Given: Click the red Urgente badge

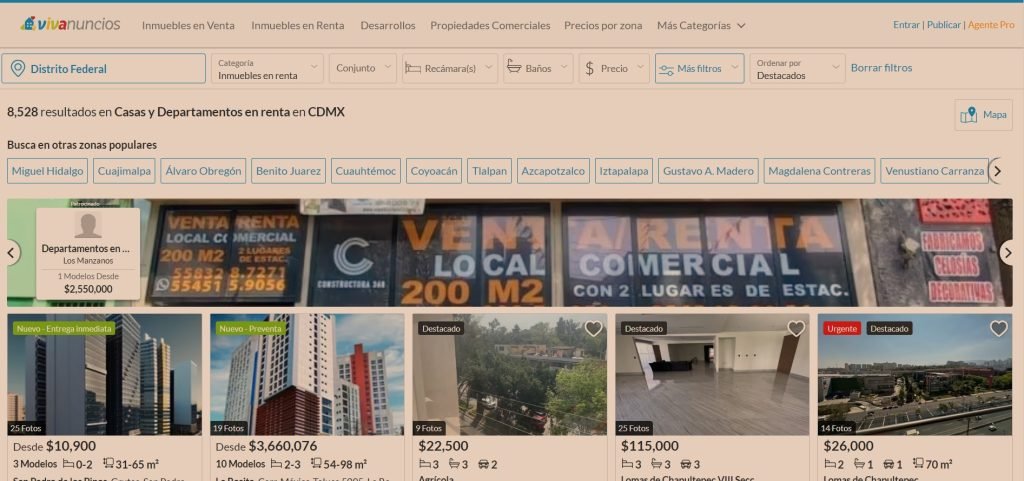Looking at the screenshot, I should (x=842, y=328).
